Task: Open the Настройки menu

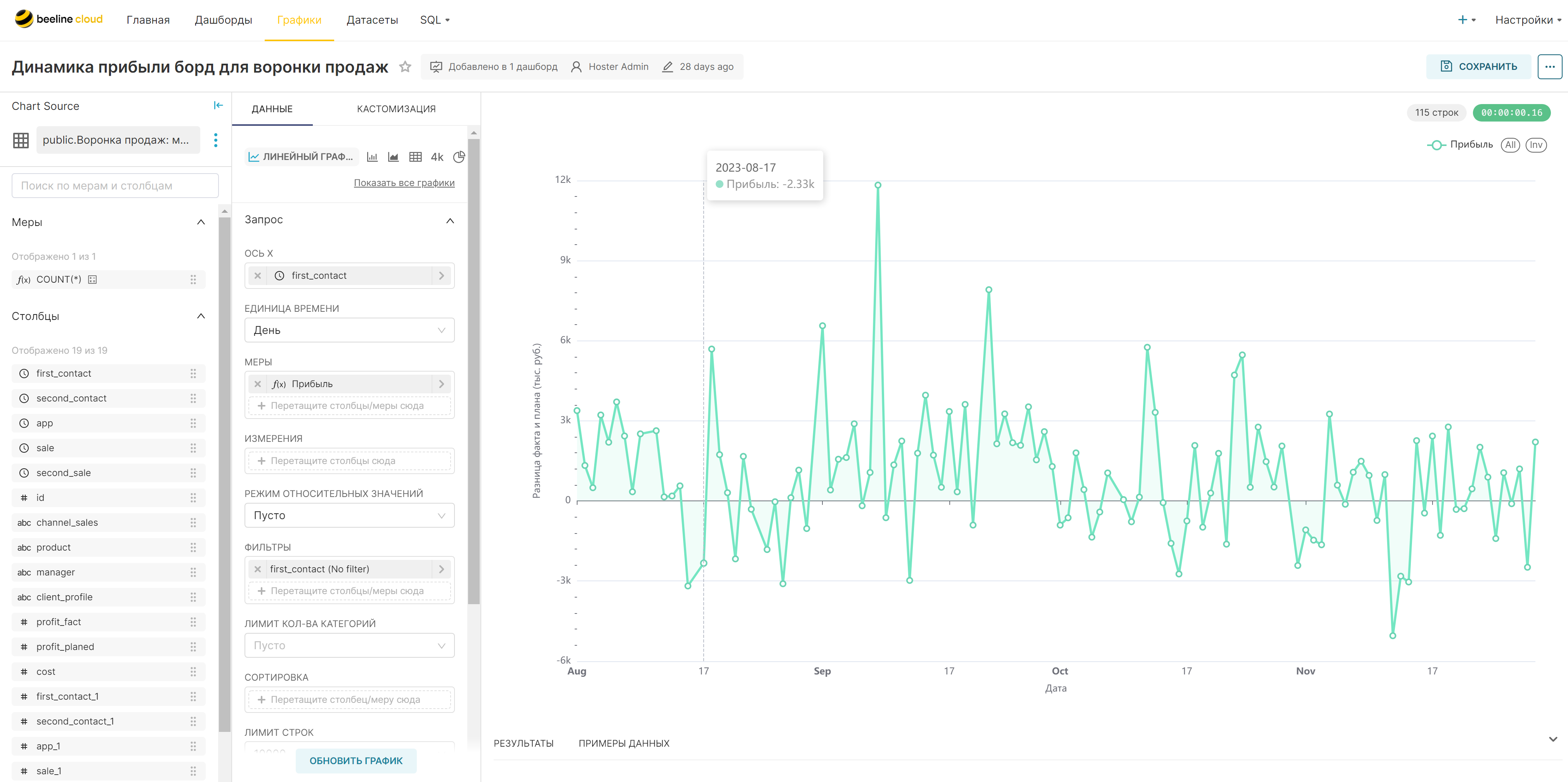Action: point(1528,19)
